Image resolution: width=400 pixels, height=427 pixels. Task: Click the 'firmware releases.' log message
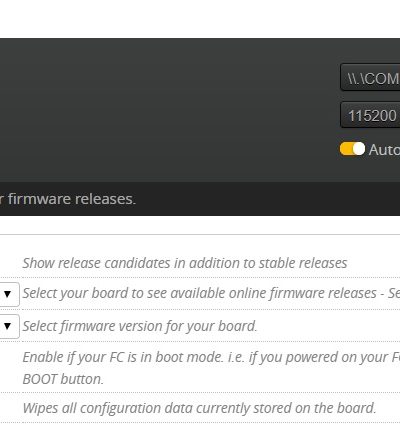pyautogui.click(x=68, y=199)
